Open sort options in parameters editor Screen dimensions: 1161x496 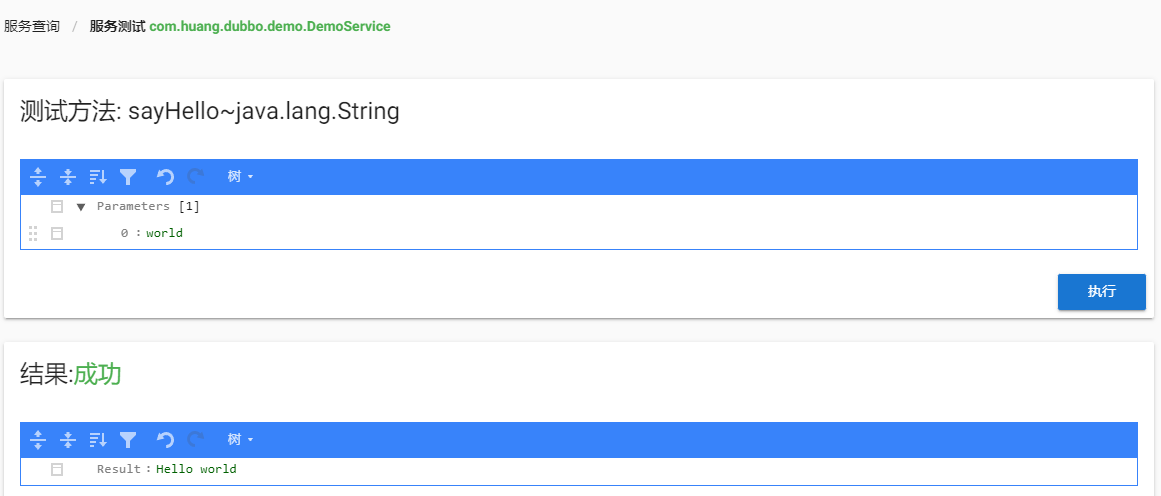(98, 177)
